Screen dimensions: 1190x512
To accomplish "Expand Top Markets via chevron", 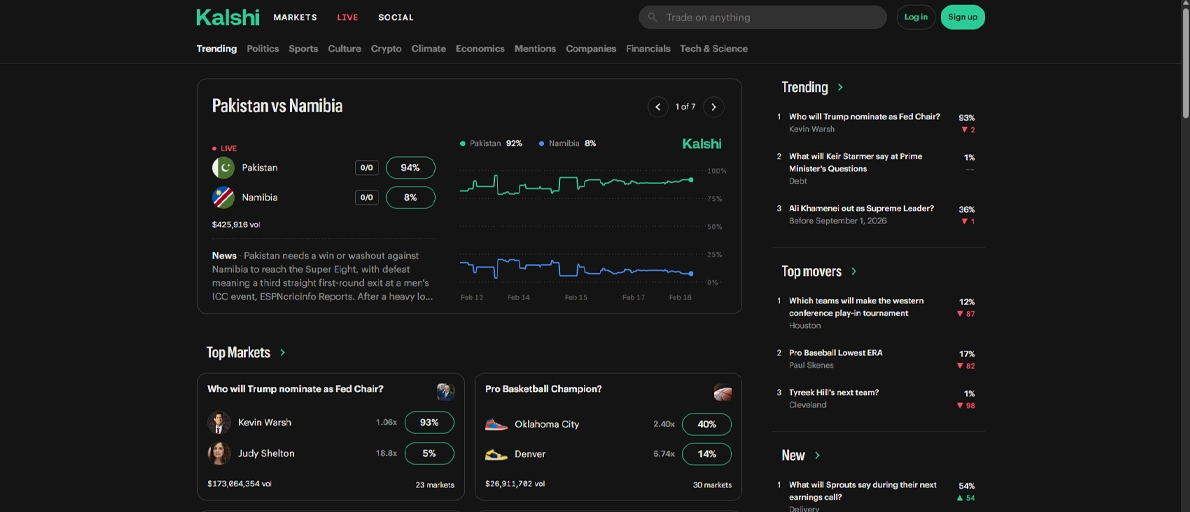I will coord(282,353).
